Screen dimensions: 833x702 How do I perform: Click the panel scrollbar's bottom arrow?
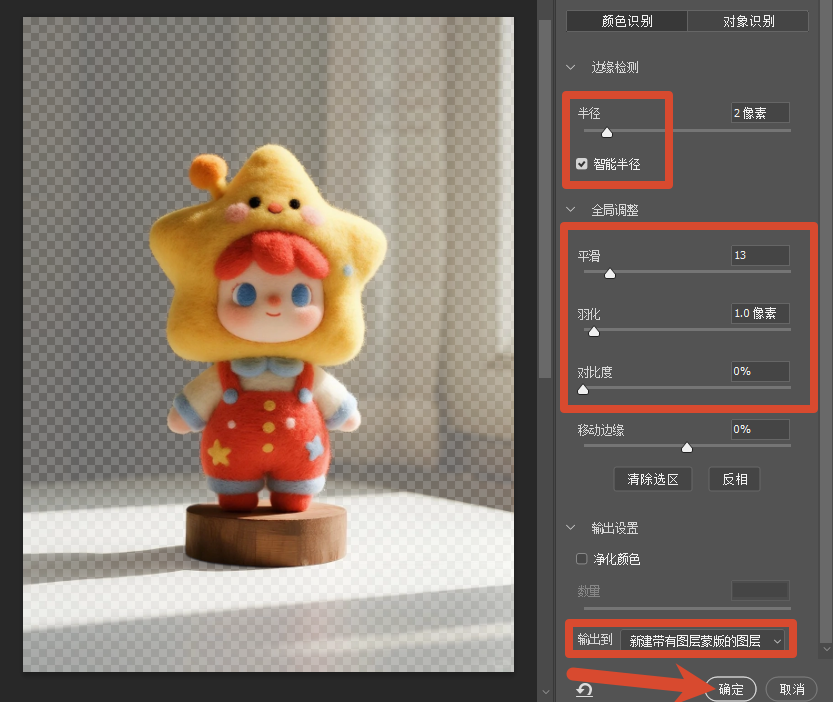[x=827, y=649]
